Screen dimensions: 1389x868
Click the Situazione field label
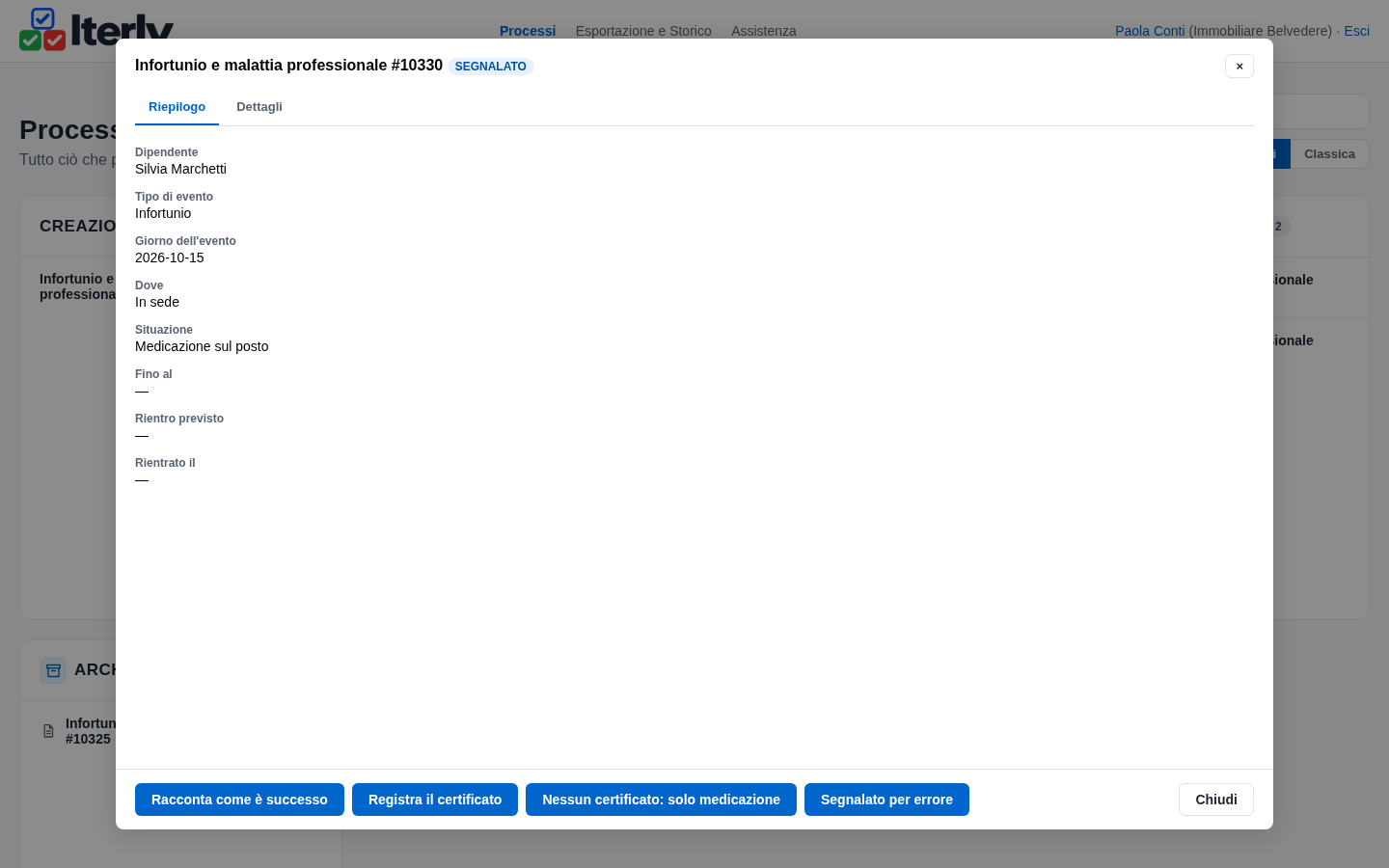(x=164, y=330)
